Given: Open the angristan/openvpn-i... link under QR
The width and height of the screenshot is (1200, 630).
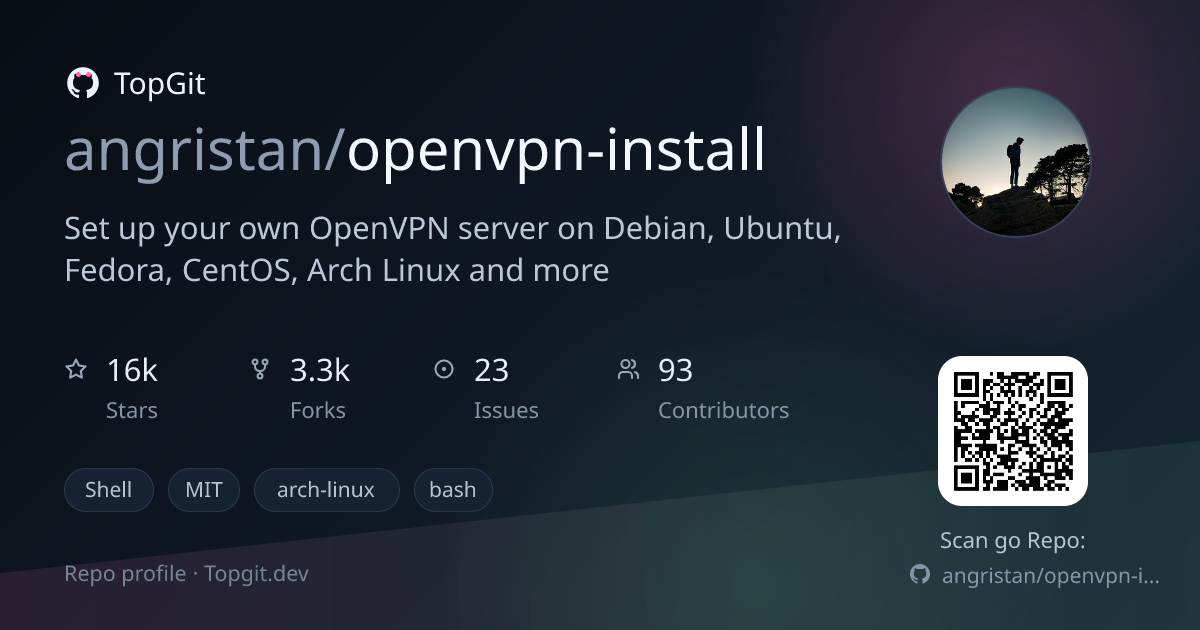Looking at the screenshot, I should point(1051,576).
